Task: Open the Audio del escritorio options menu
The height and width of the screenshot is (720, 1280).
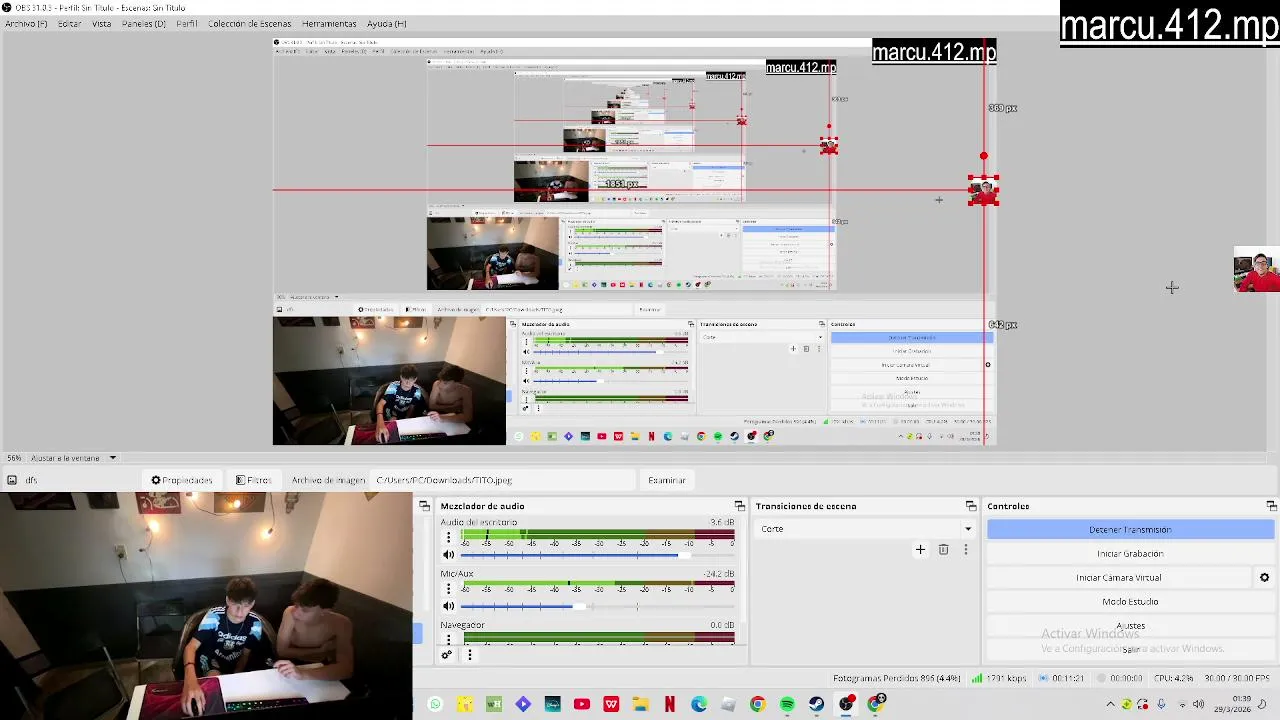Action: point(448,538)
